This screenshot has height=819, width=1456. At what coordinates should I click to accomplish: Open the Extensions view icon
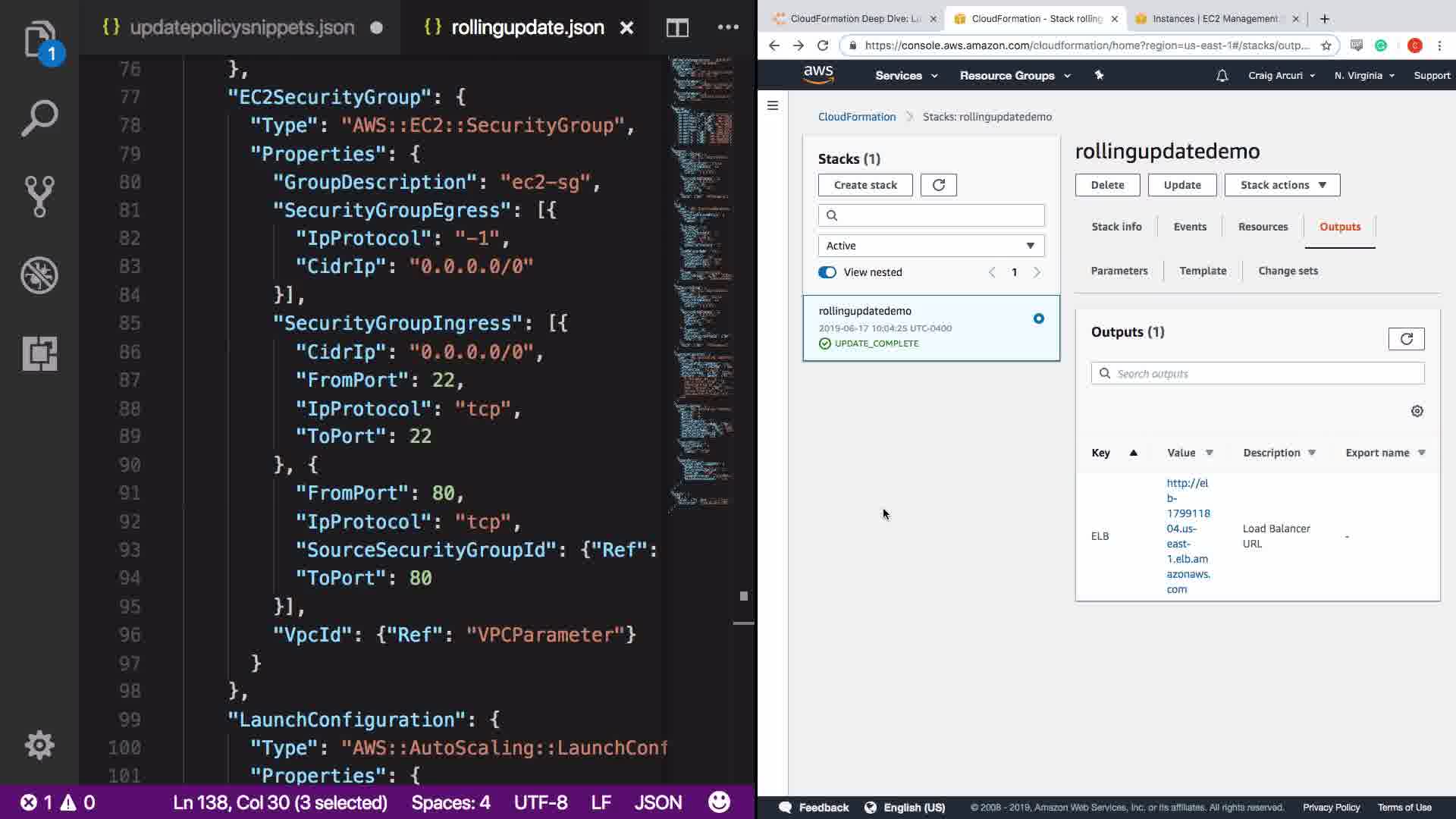tap(39, 353)
